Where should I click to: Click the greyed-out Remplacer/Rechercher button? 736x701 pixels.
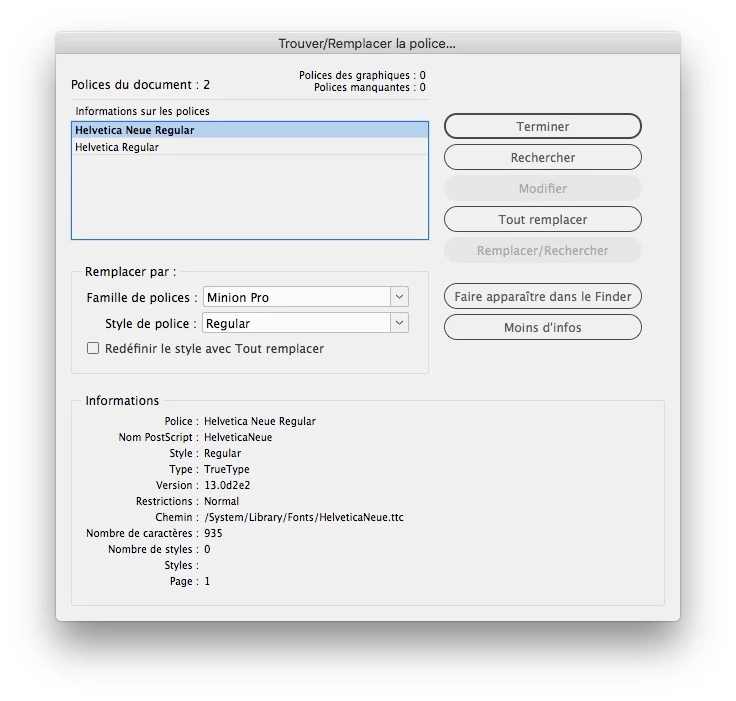pos(543,250)
